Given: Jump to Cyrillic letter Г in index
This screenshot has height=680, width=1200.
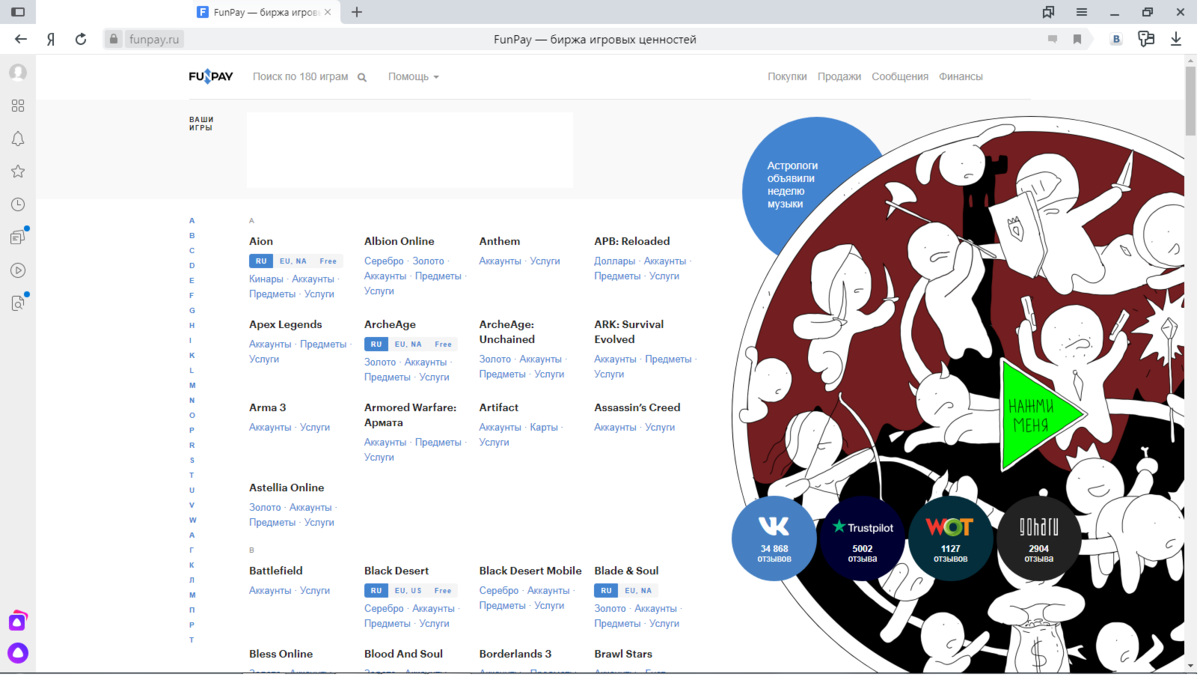Looking at the screenshot, I should click(x=192, y=550).
